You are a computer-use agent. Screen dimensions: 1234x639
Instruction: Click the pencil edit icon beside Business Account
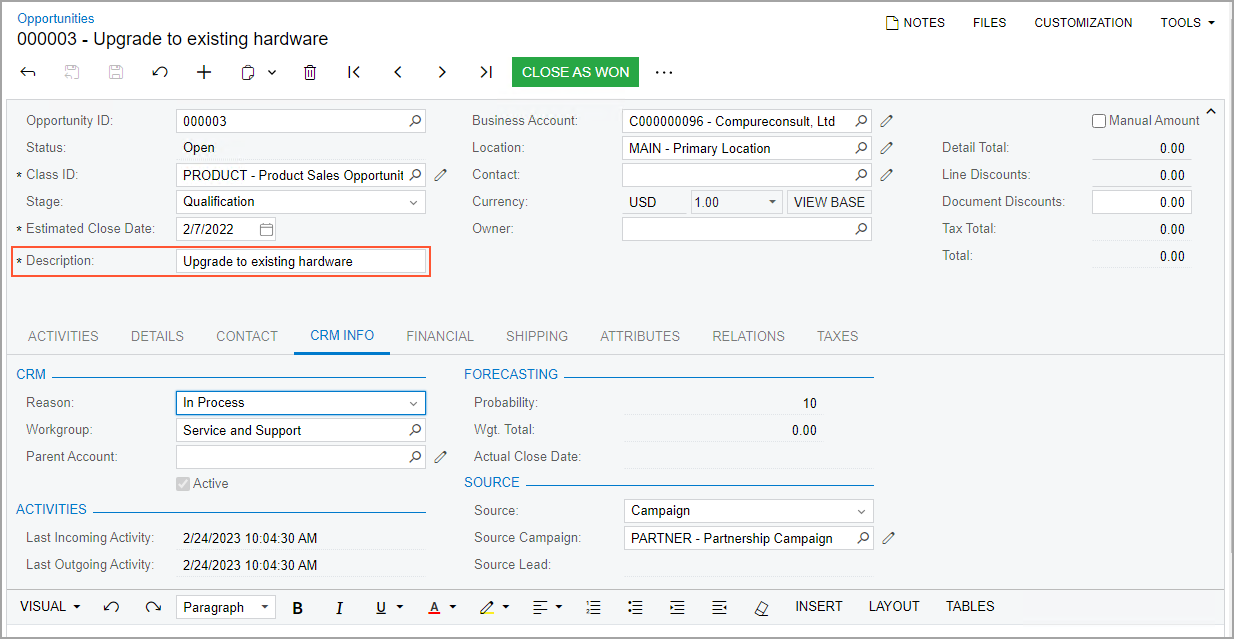point(887,121)
